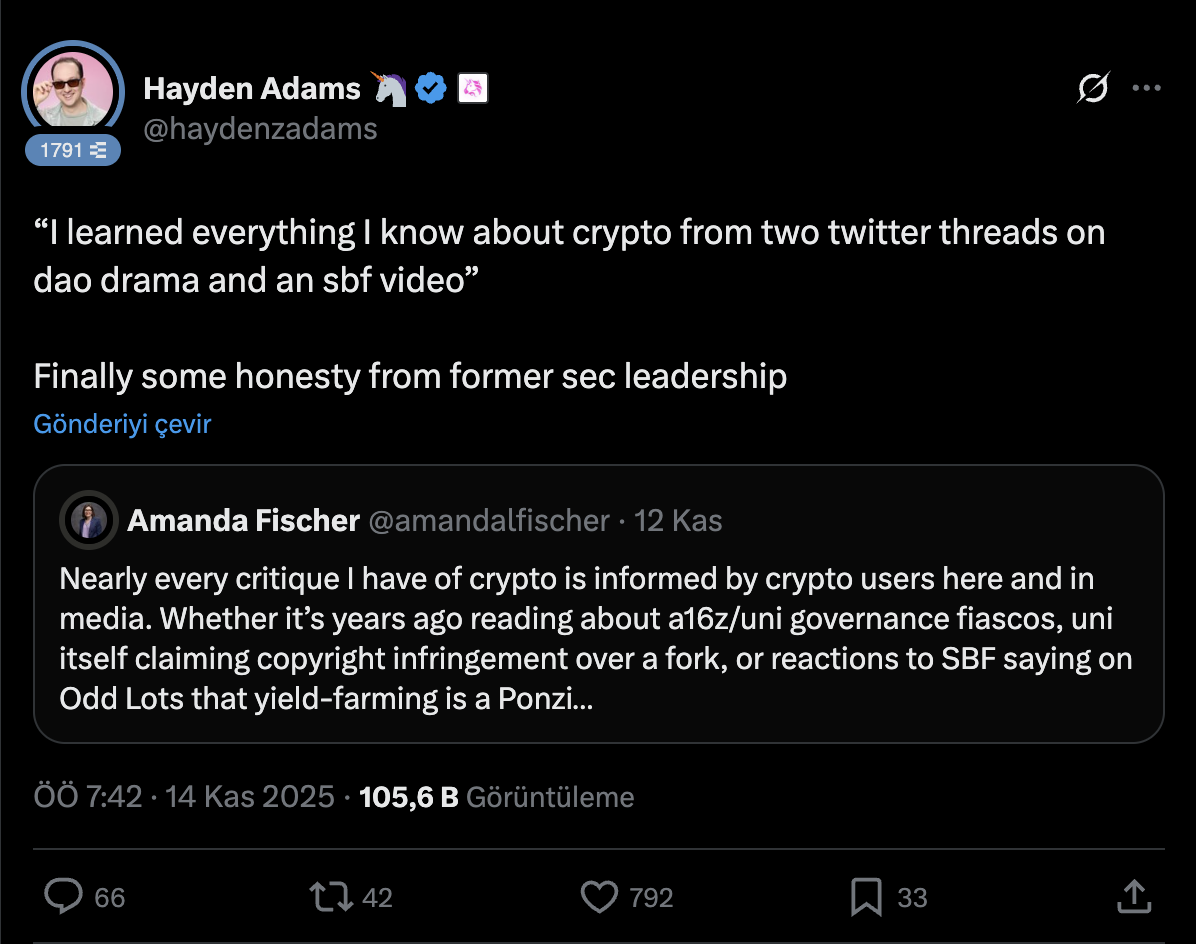The width and height of the screenshot is (1196, 944).
Task: Click Hayden Adams profile picture
Action: coord(72,90)
